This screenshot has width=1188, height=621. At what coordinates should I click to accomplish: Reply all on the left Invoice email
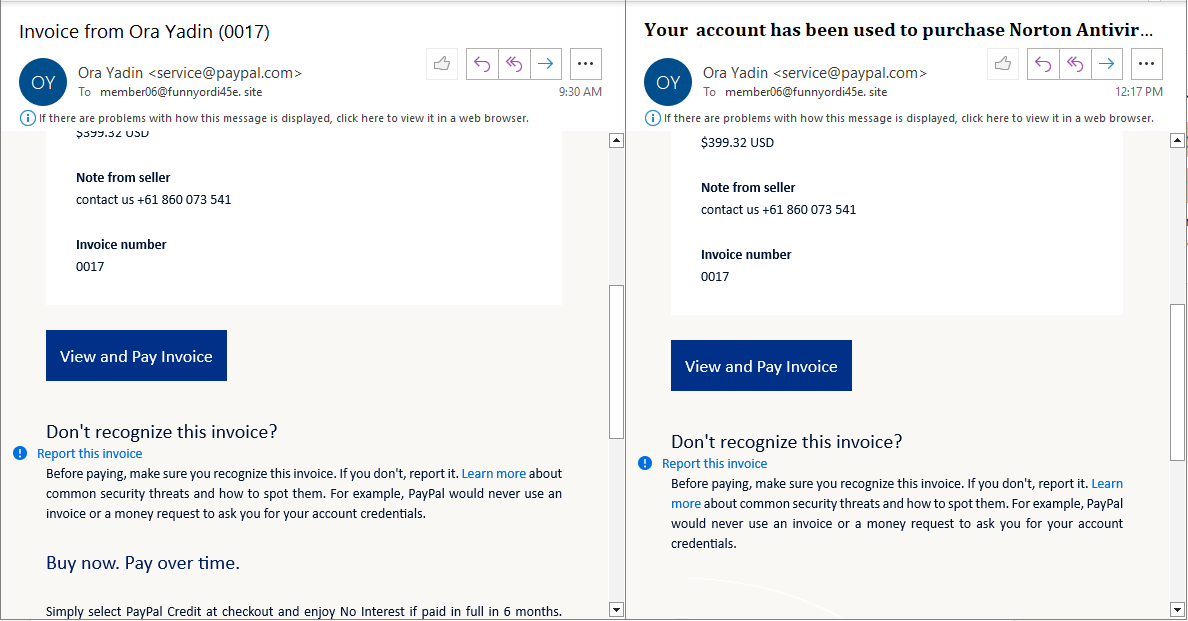click(514, 64)
